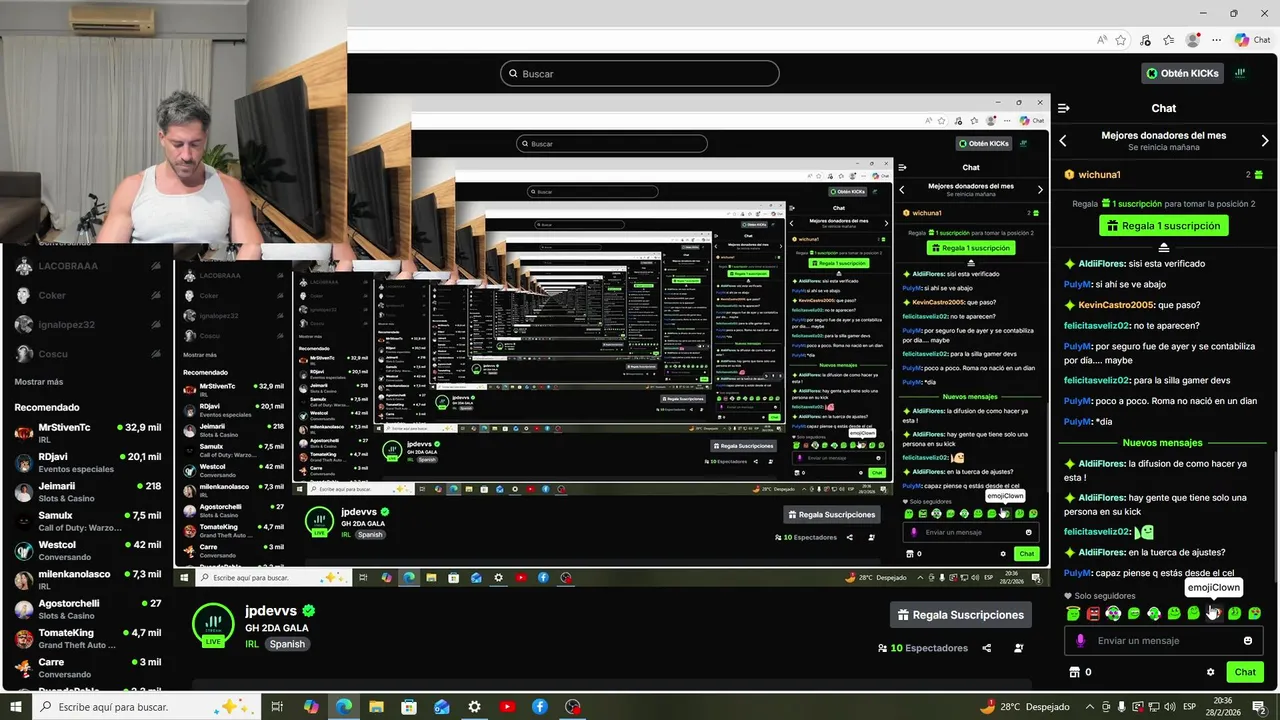
Task: Click the green Regala 1 suscripción button
Action: pos(1164,226)
